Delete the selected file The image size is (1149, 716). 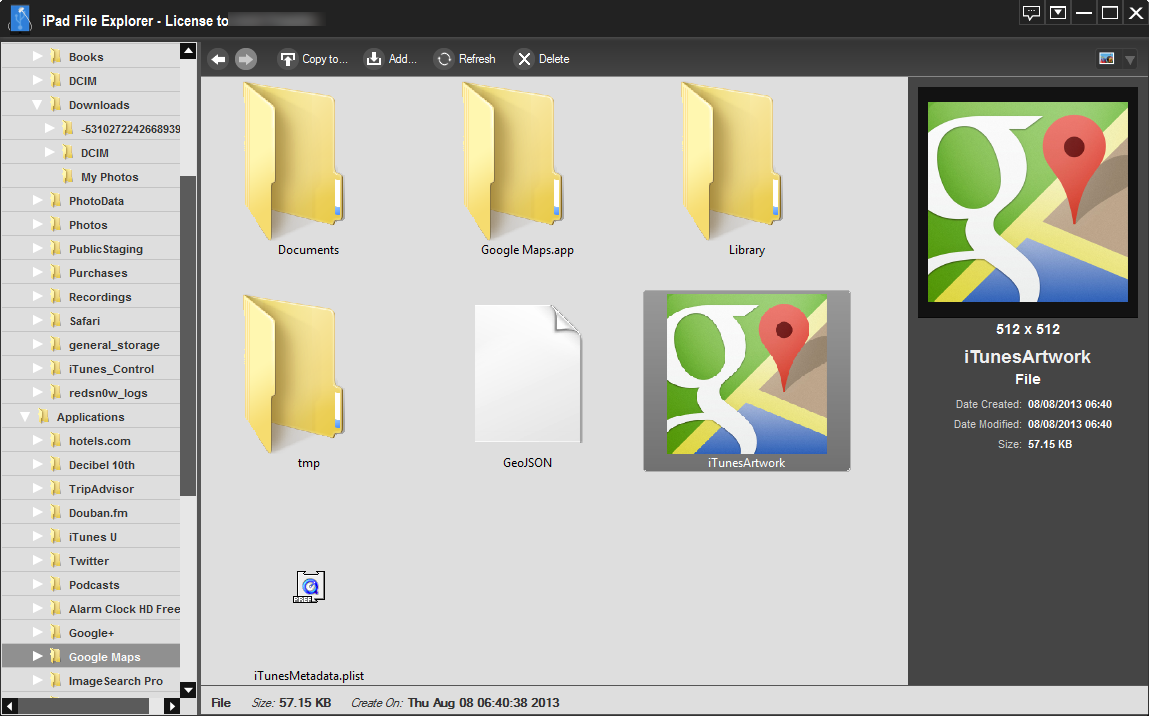pos(542,59)
